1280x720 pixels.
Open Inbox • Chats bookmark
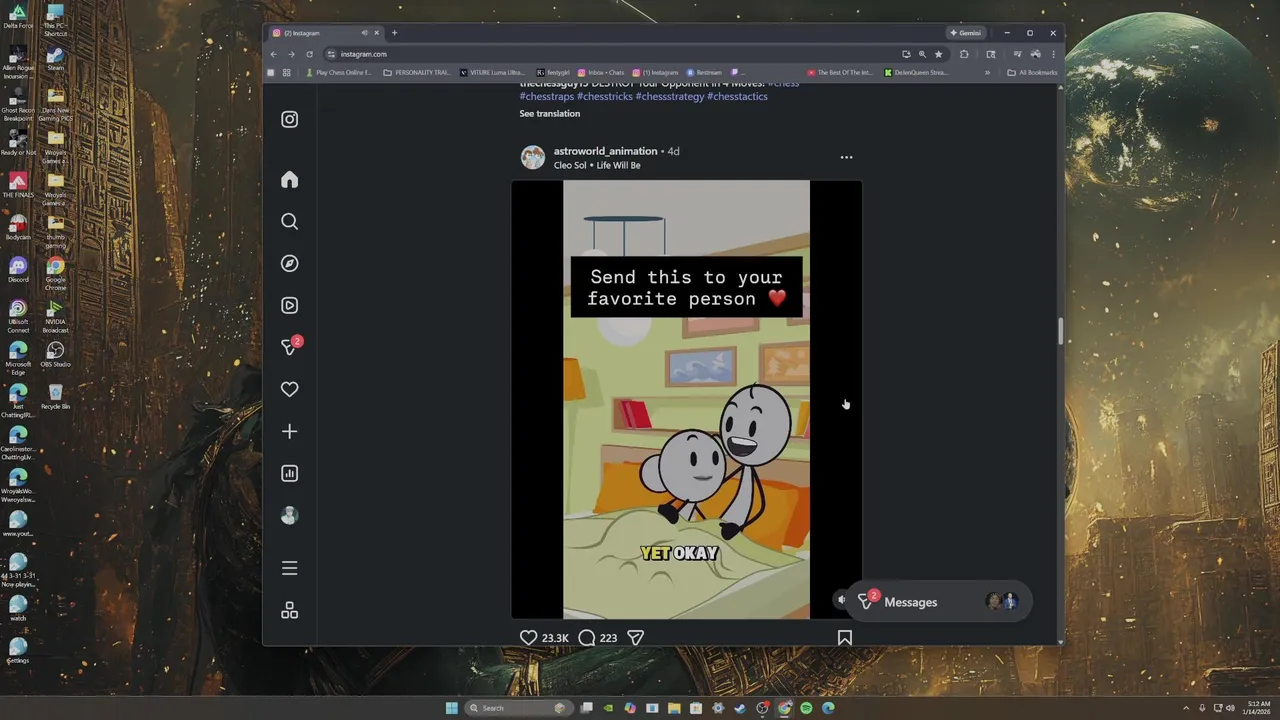(x=600, y=72)
